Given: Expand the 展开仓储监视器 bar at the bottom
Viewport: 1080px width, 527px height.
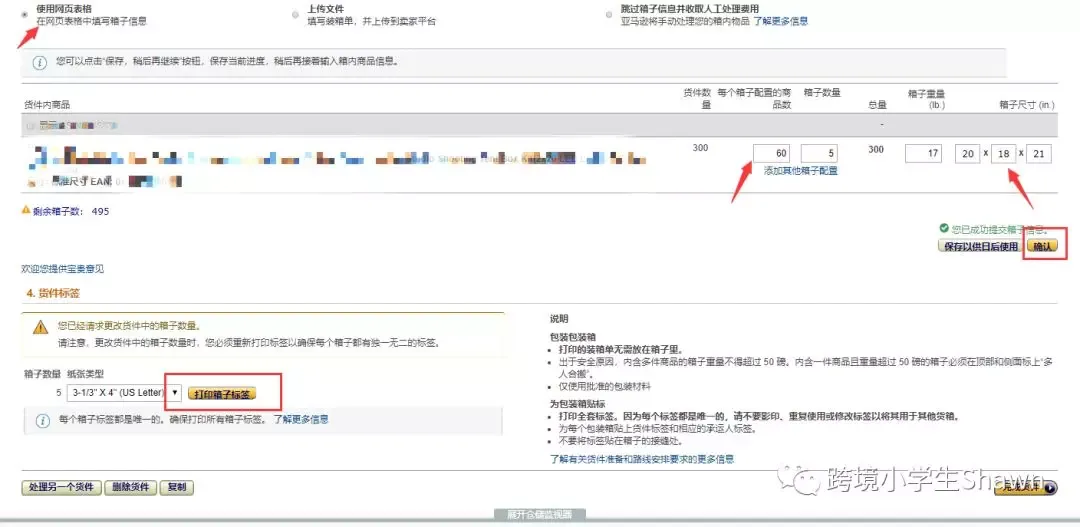Looking at the screenshot, I should point(540,514).
